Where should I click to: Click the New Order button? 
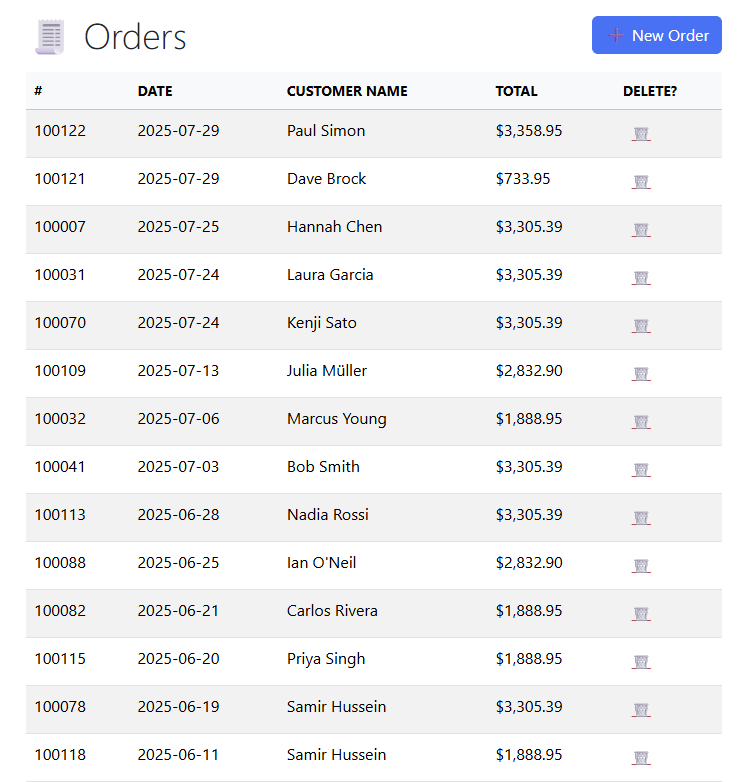[656, 35]
